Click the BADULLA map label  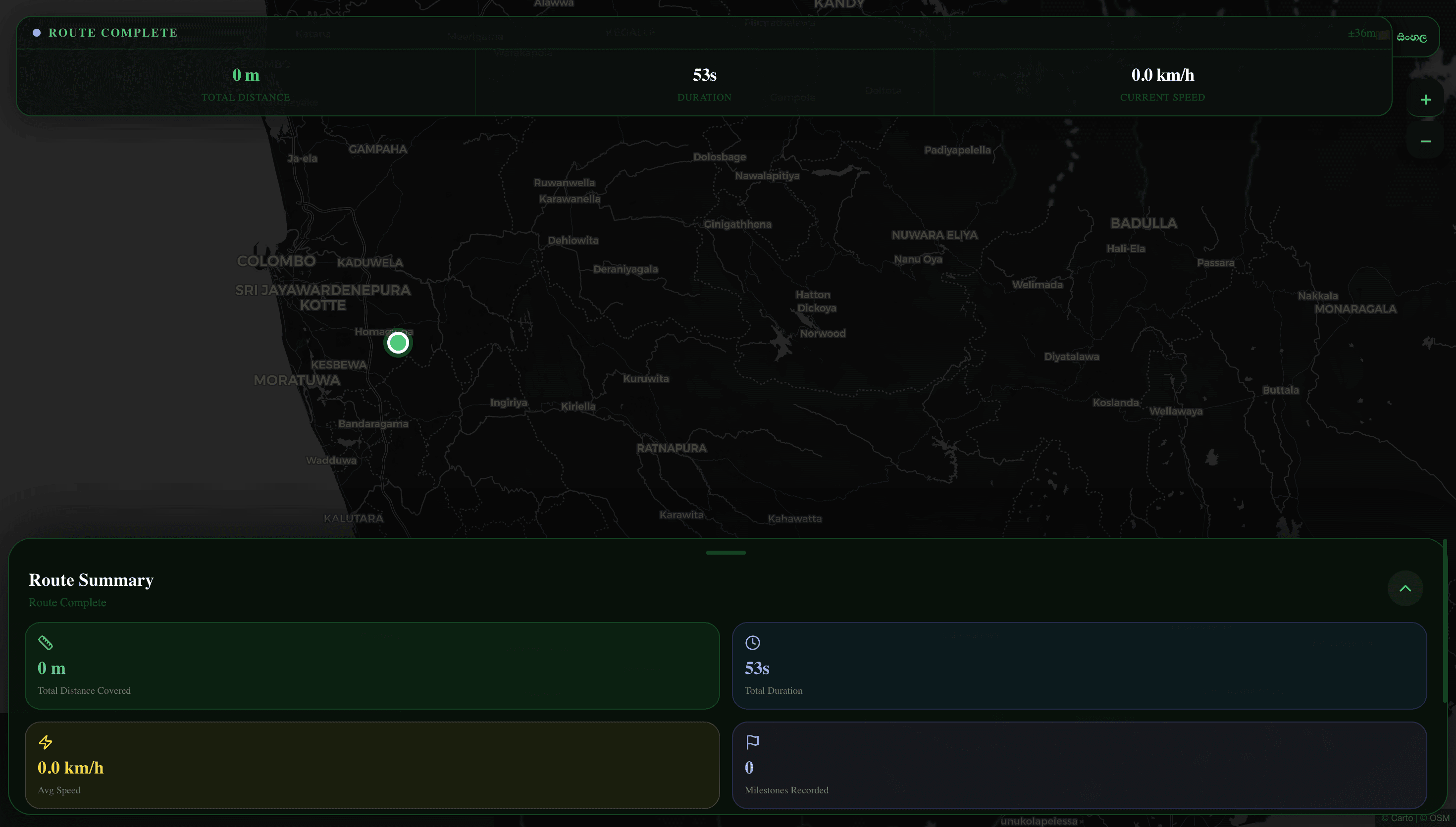coord(1144,223)
